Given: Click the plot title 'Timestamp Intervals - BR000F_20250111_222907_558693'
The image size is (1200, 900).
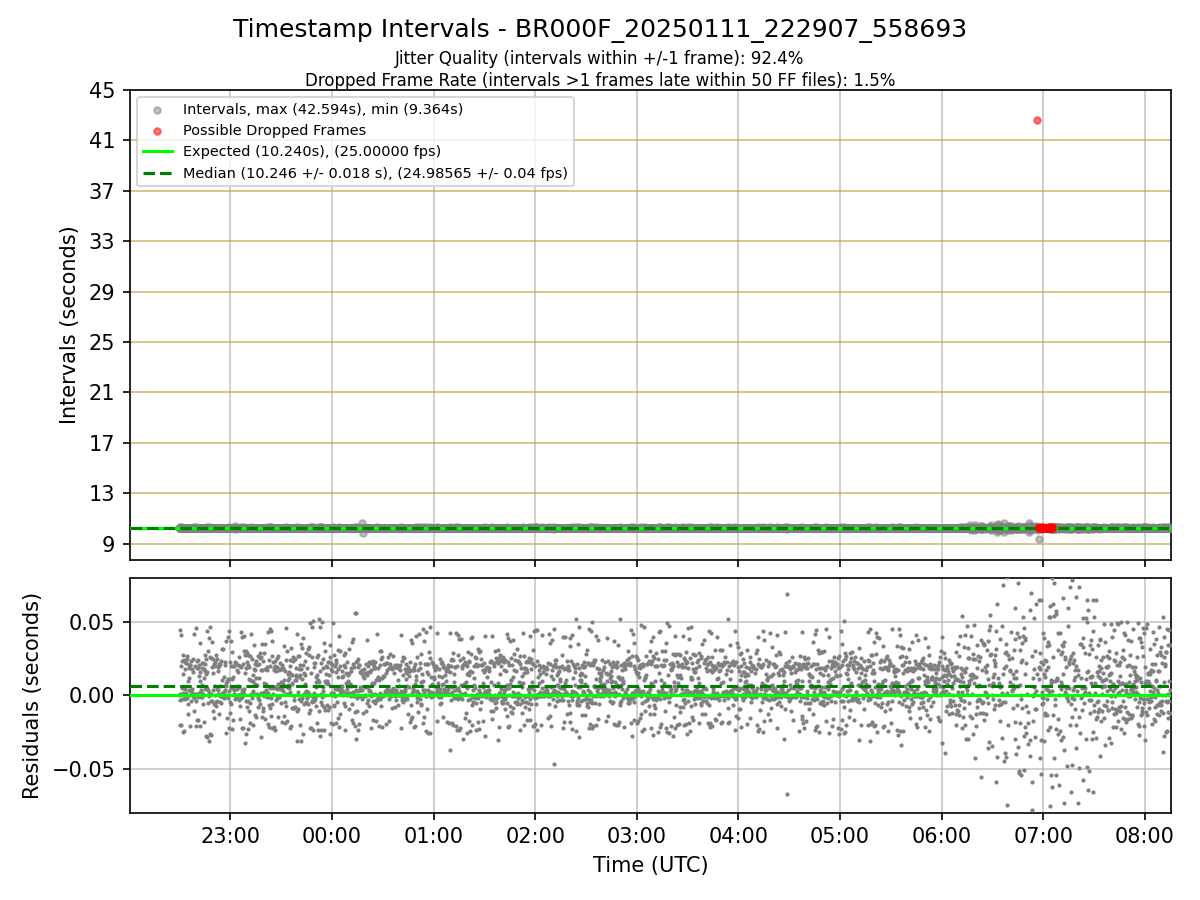Looking at the screenshot, I should 600,29.
